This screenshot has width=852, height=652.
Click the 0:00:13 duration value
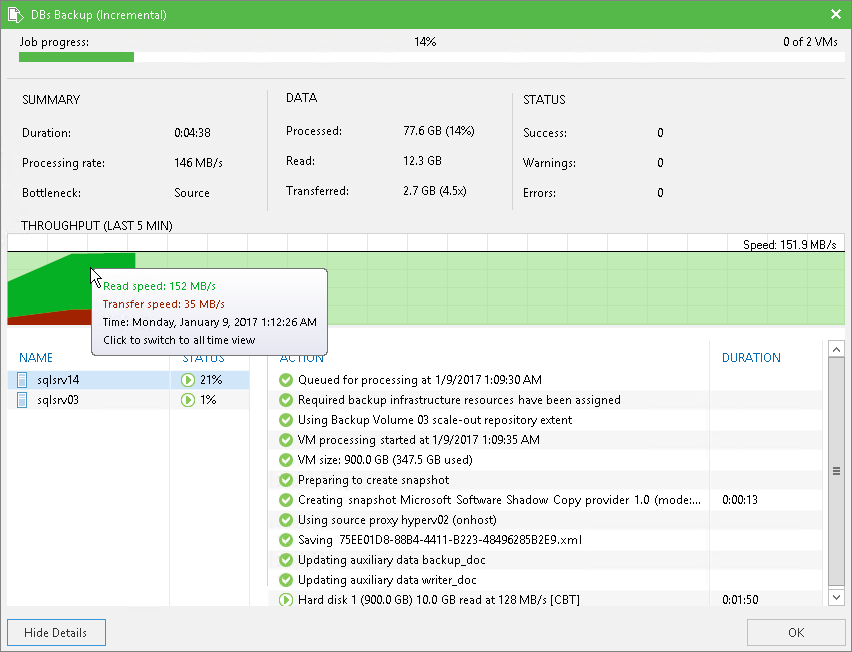click(x=740, y=500)
